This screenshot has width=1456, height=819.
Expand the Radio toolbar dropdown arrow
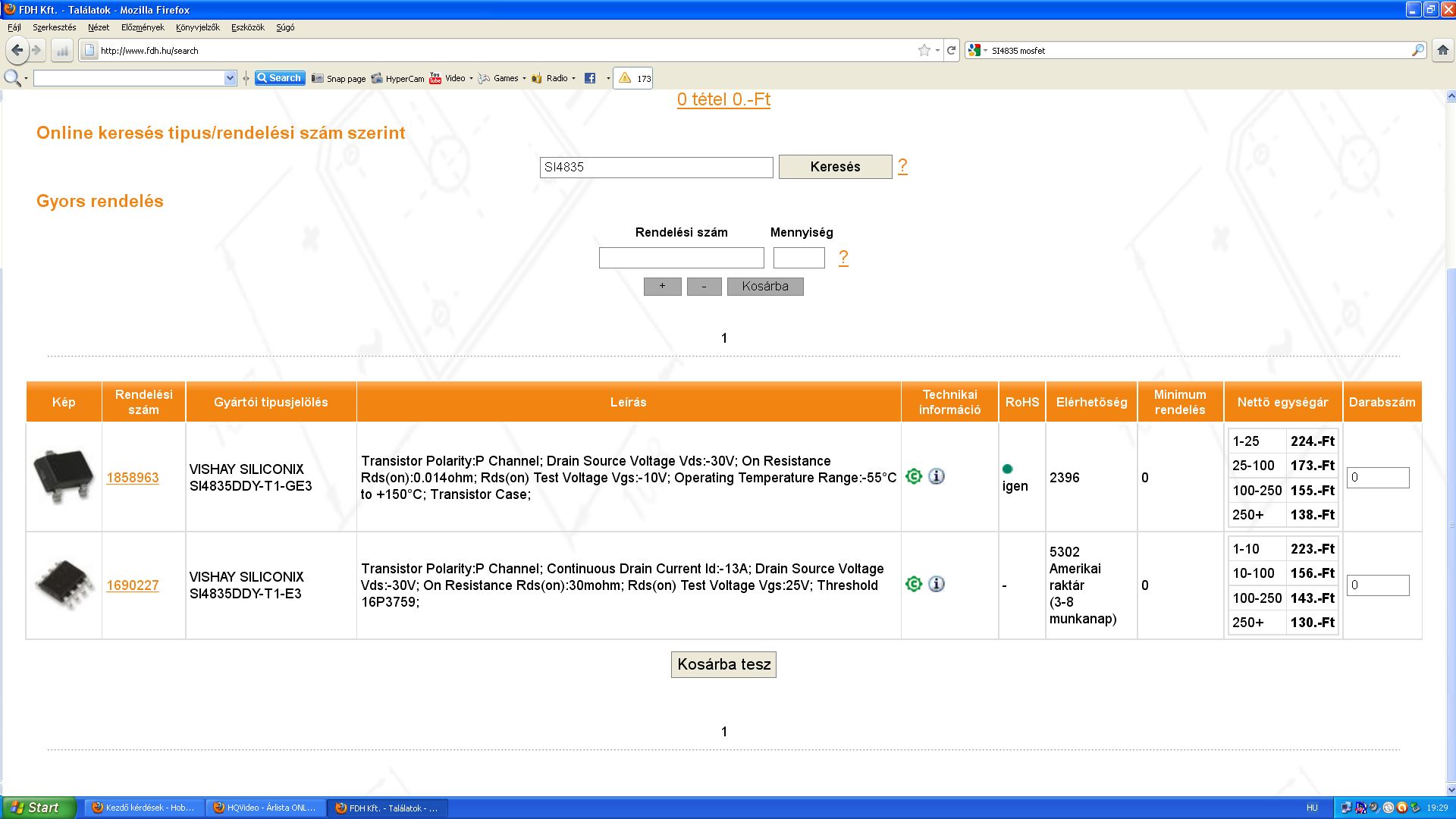click(573, 78)
